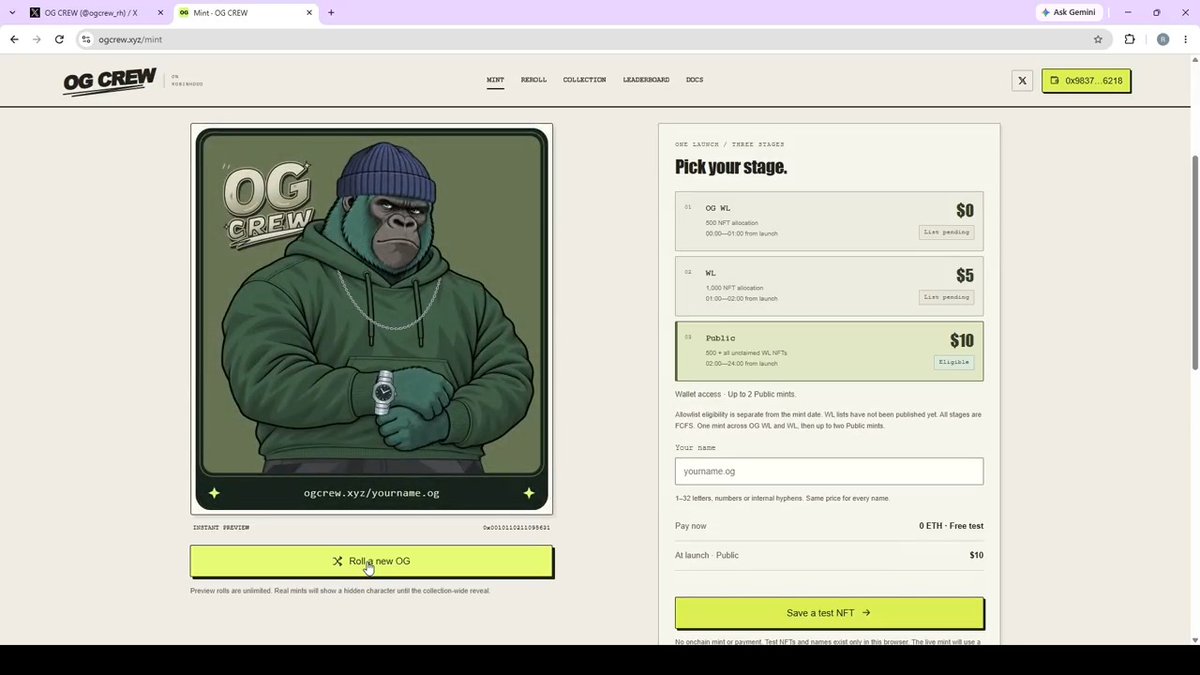This screenshot has height=675, width=1200.
Task: Select the WL $5 stage
Action: click(x=829, y=286)
